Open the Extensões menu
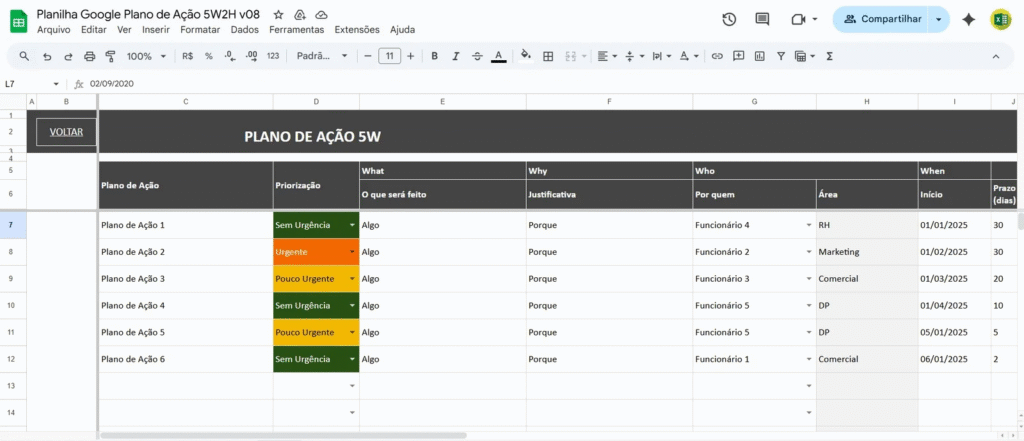This screenshot has width=1024, height=441. click(x=357, y=30)
